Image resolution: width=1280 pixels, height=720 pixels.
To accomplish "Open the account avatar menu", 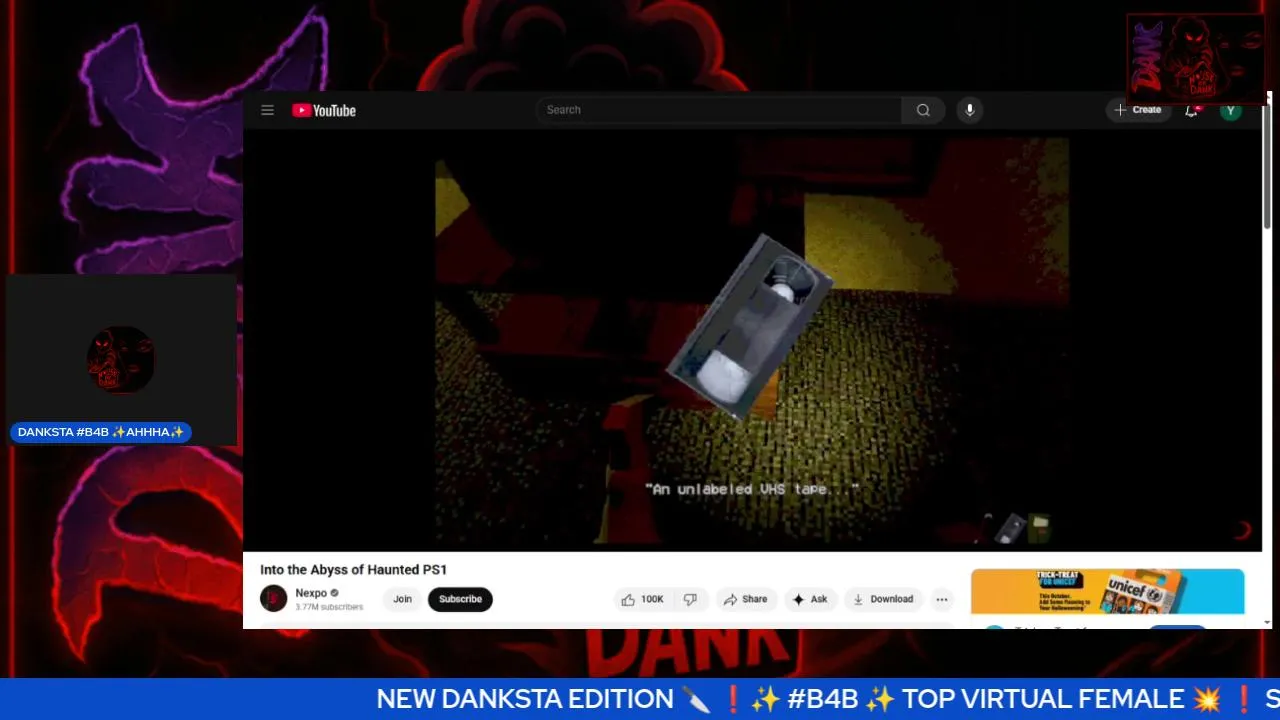I will click(1231, 110).
